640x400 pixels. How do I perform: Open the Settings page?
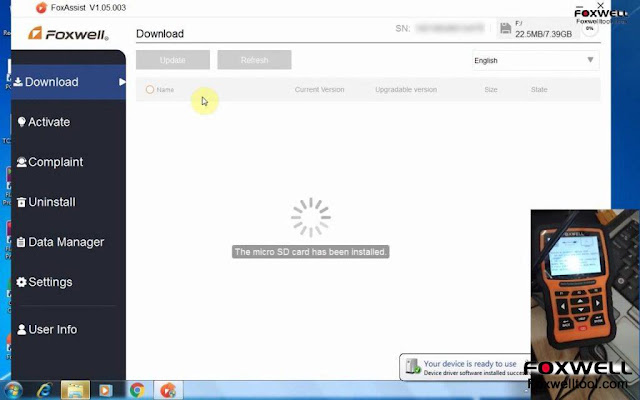[x=50, y=282]
